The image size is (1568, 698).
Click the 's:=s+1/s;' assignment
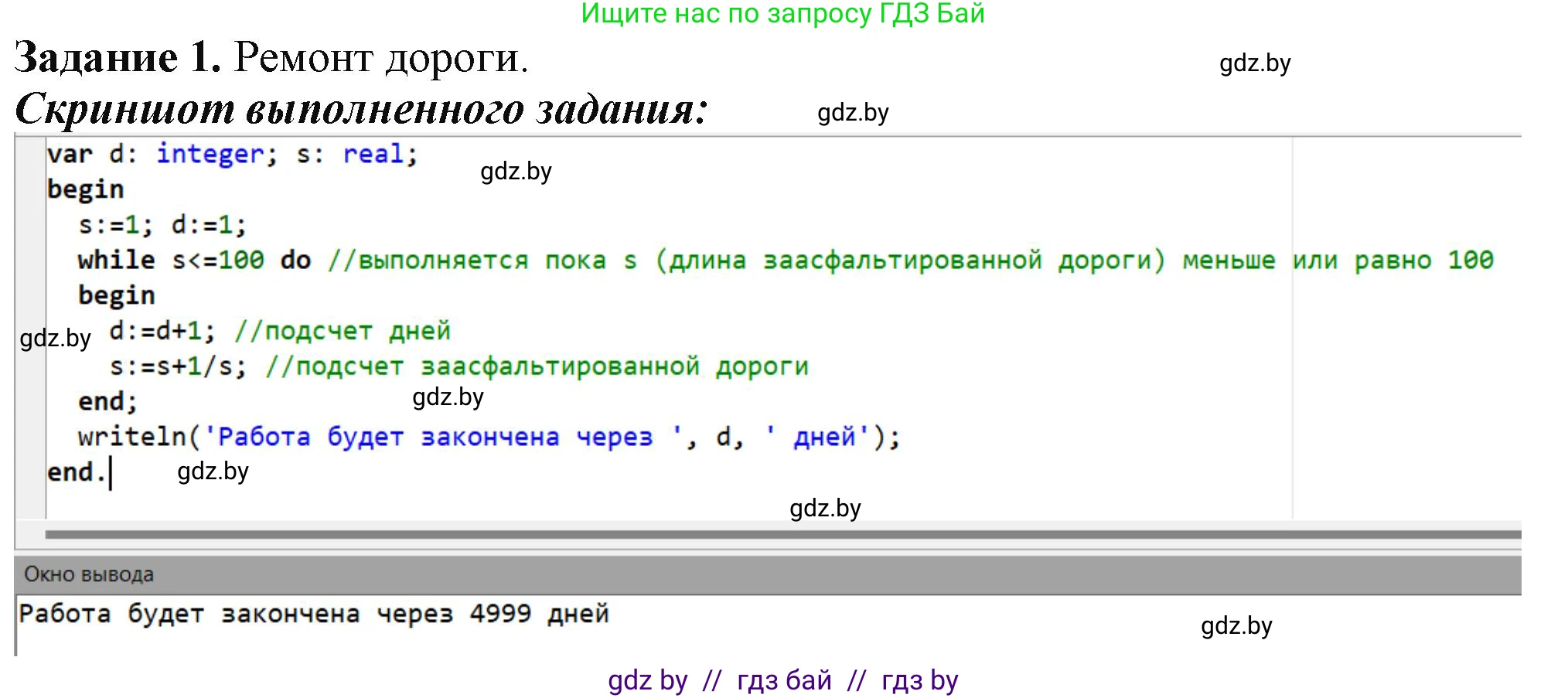point(178,366)
